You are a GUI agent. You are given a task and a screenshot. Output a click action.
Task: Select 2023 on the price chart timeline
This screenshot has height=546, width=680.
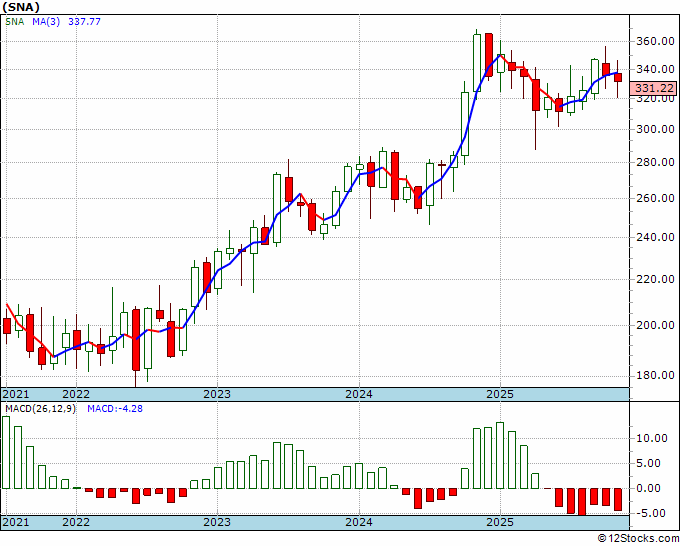point(217,394)
